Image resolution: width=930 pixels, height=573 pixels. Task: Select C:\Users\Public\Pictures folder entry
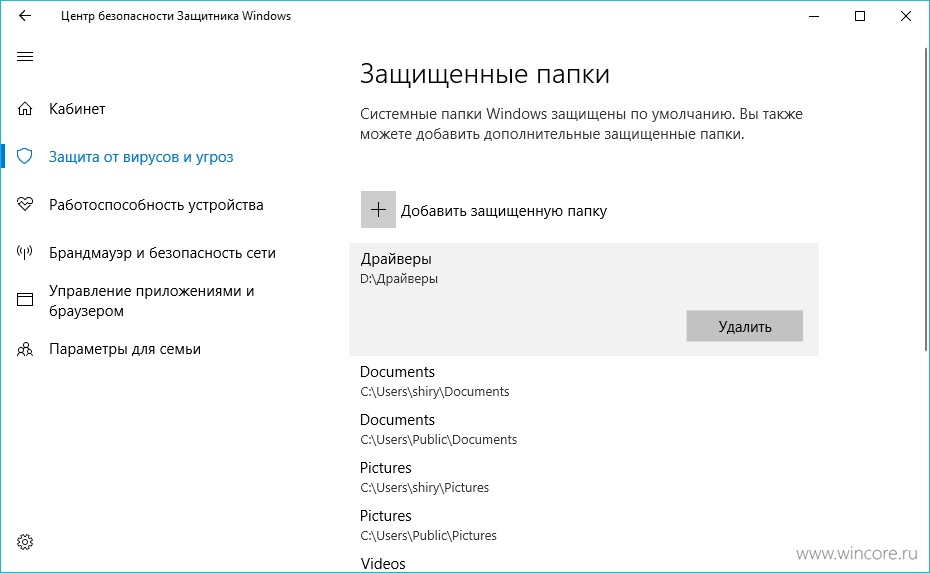[584, 525]
